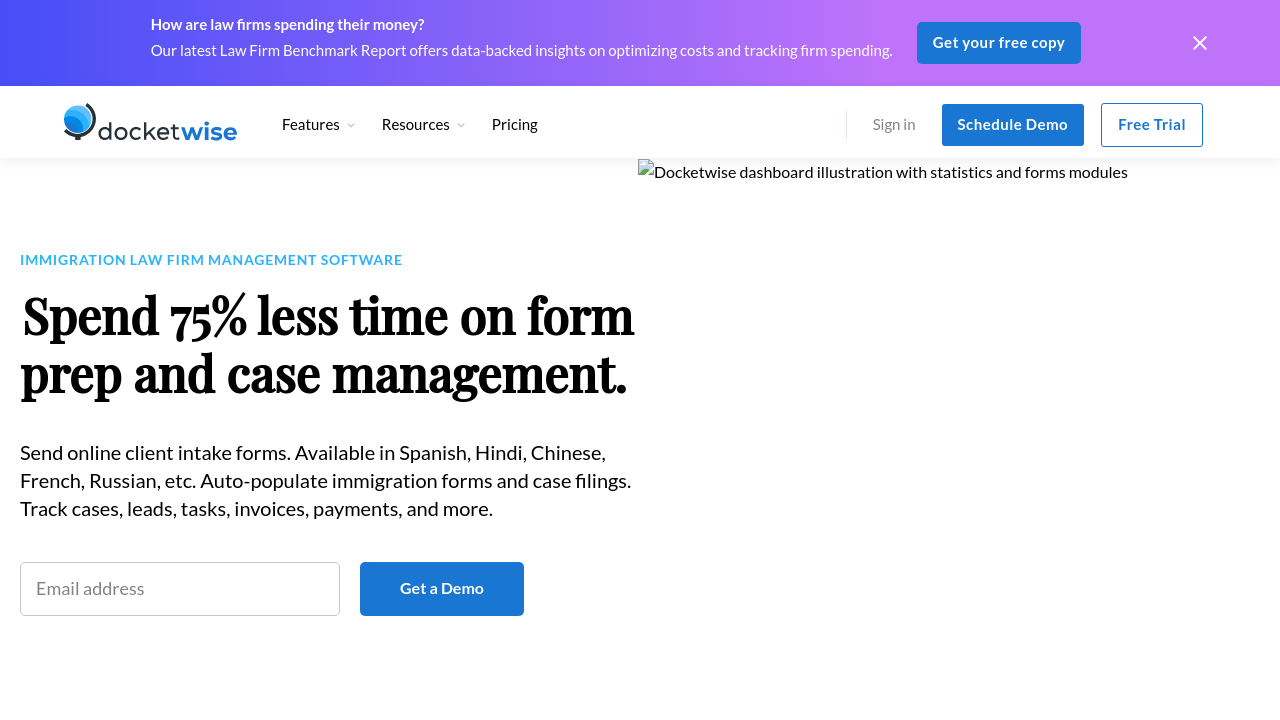Click the paragraph about online client intake forms

[x=325, y=481]
